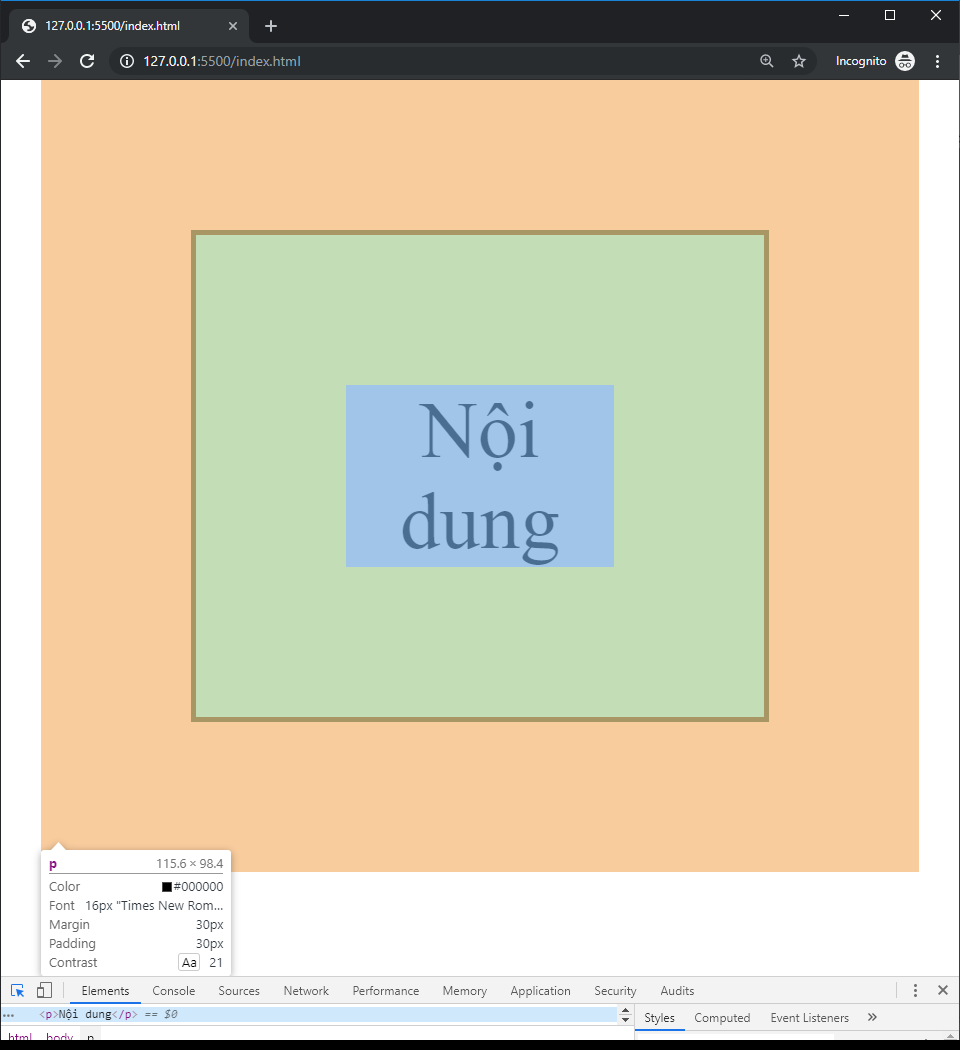The height and width of the screenshot is (1050, 960).
Task: Open Chrome's three-dot menu
Action: tap(937, 61)
